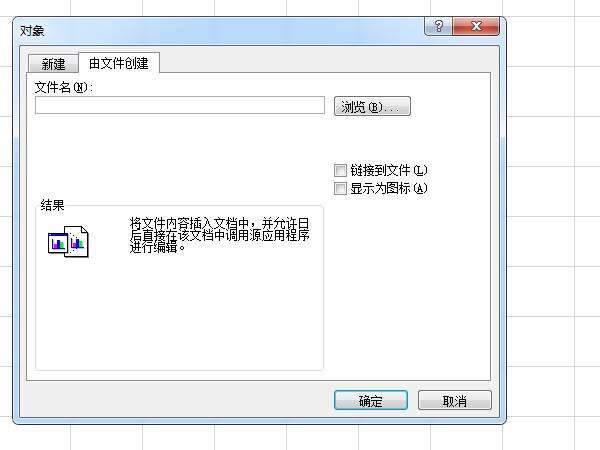Click the 链接到文件(L) label text

[x=389, y=170]
